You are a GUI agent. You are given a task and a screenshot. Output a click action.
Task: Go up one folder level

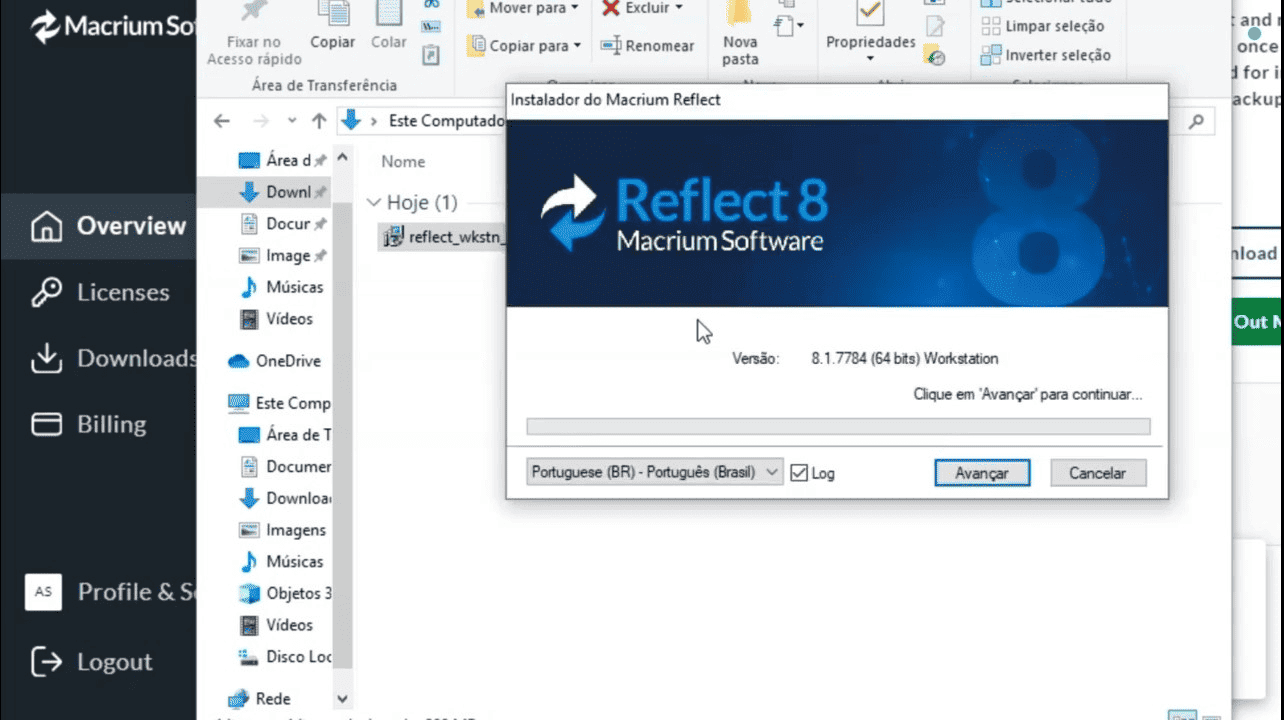(x=319, y=121)
